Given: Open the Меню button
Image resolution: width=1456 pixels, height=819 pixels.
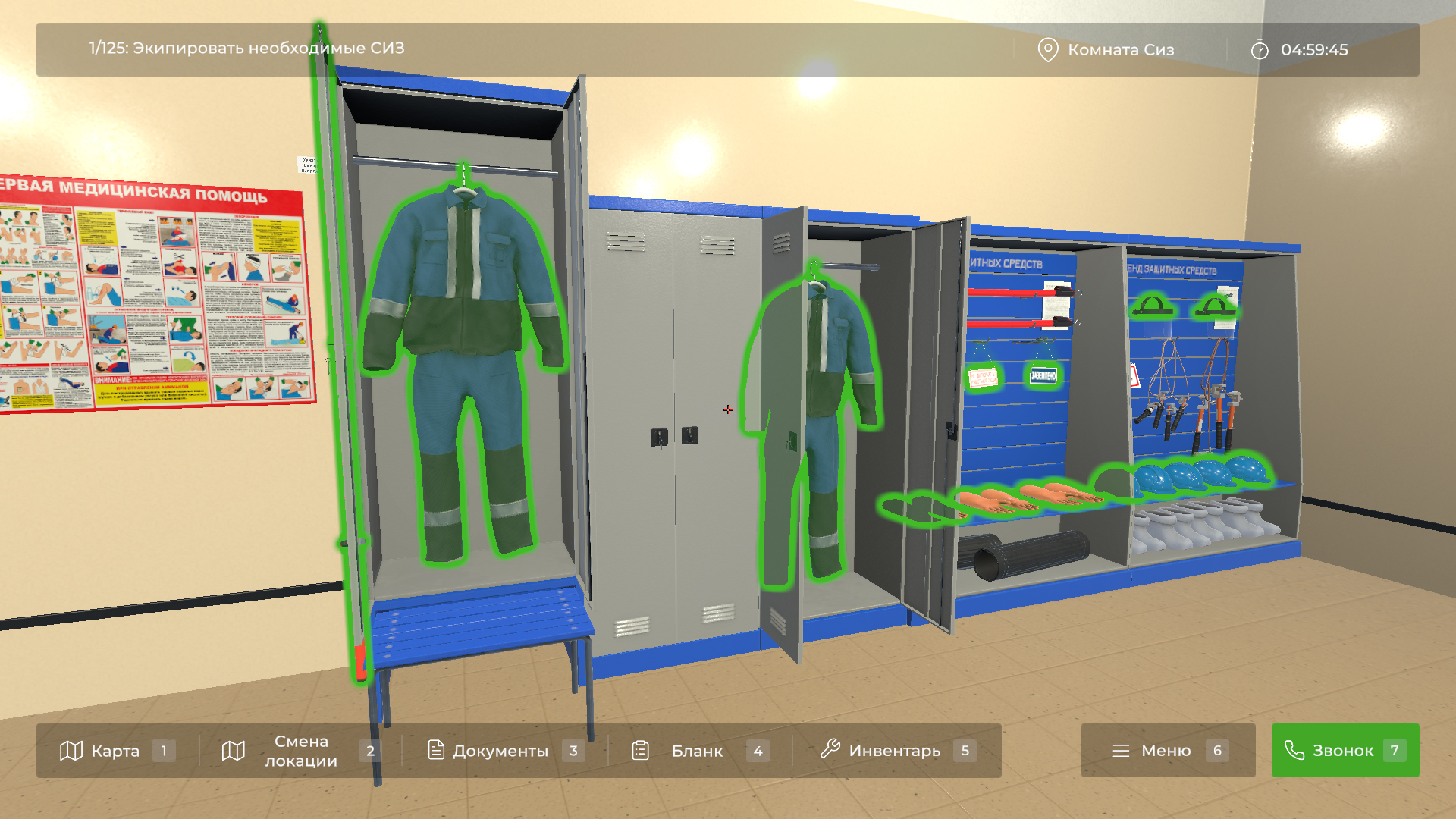Looking at the screenshot, I should tap(1168, 750).
